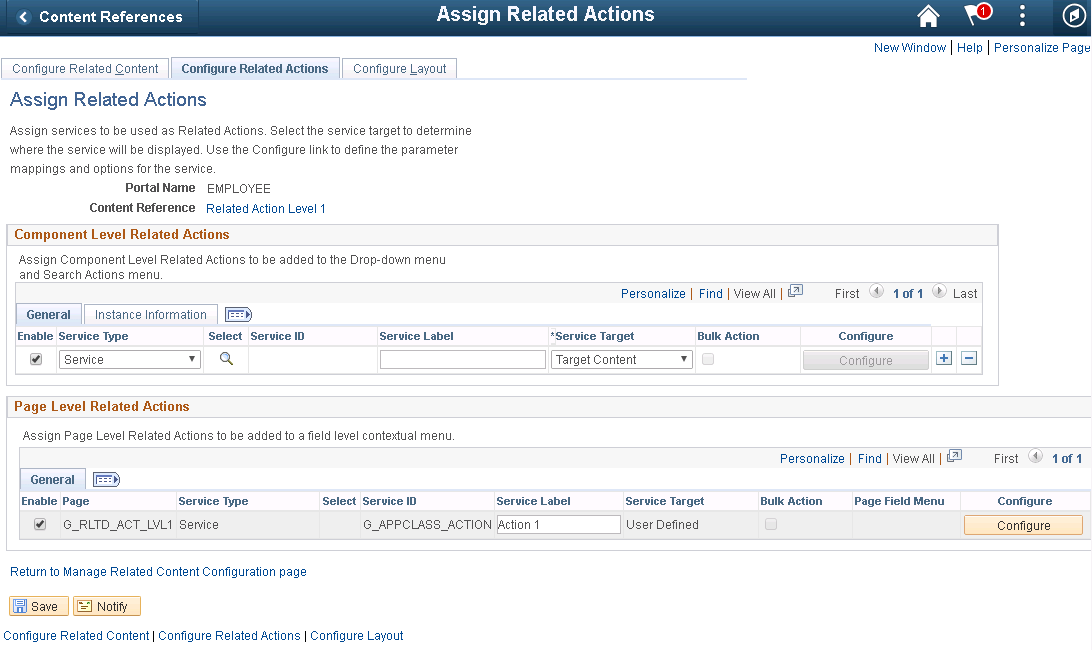
Task: Go to the Home page icon
Action: (x=928, y=16)
